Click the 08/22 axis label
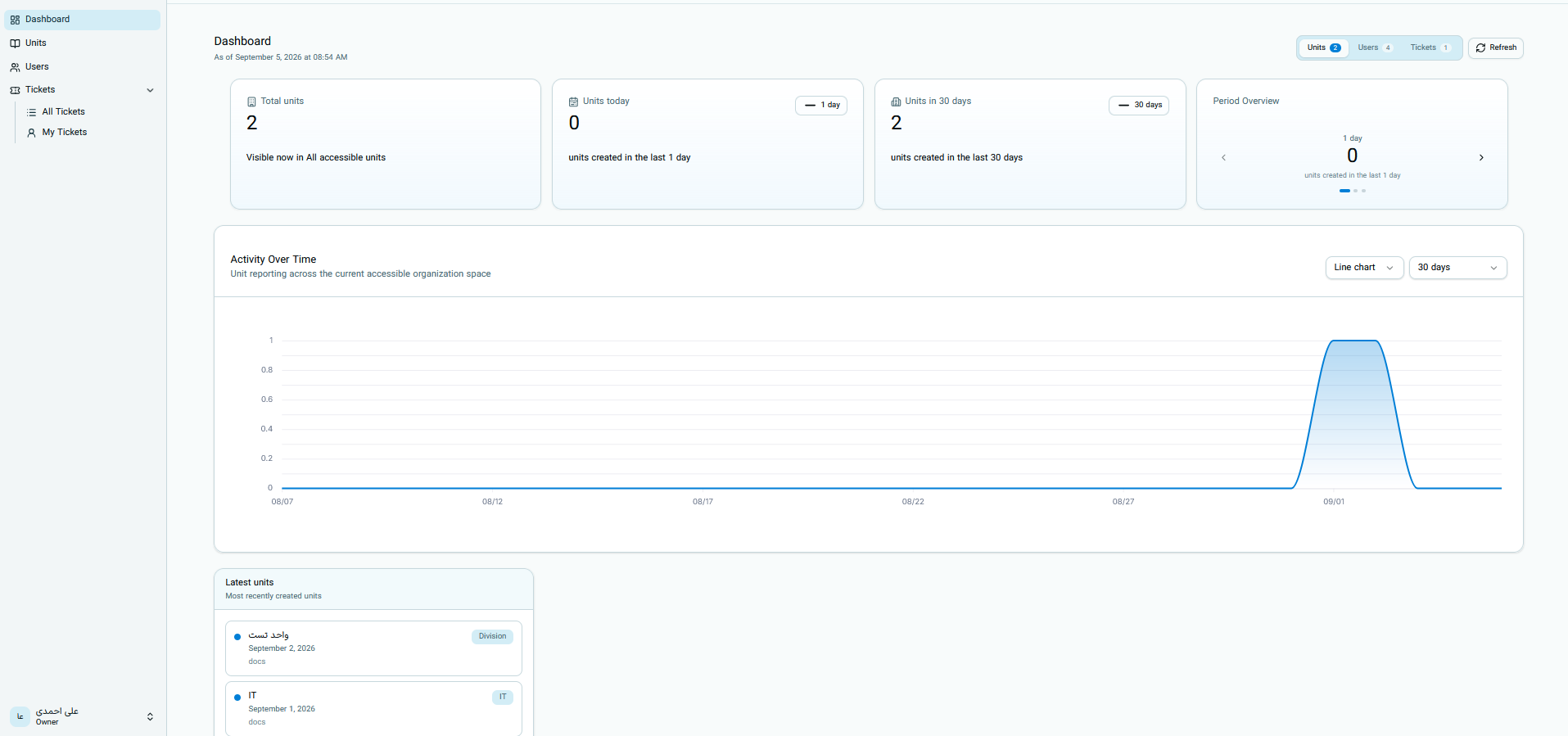 click(x=913, y=502)
